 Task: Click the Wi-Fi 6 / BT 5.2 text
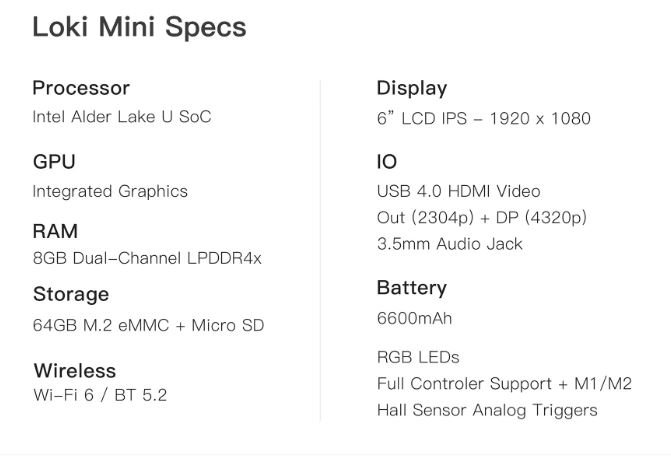[x=100, y=395]
